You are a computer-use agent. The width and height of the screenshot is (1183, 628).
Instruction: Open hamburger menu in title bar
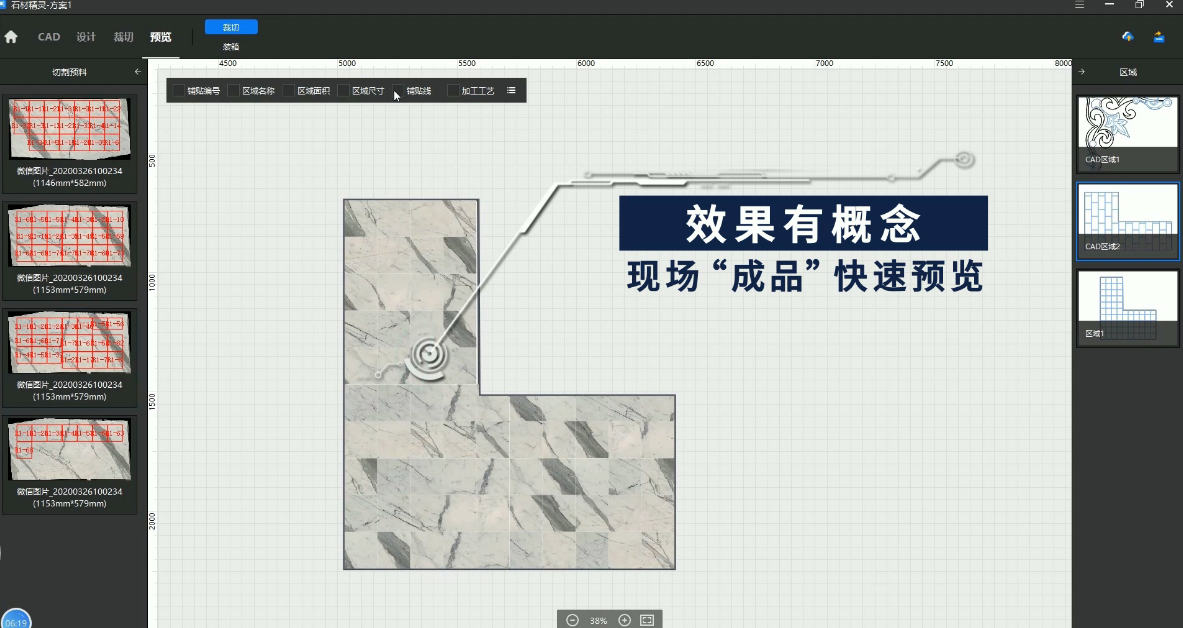click(1079, 5)
